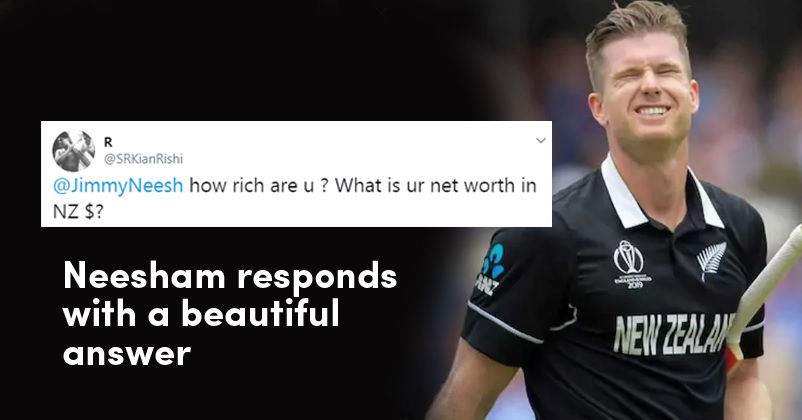
Task: Click the NEW ZEALAND lettering on shirt
Action: [673, 334]
